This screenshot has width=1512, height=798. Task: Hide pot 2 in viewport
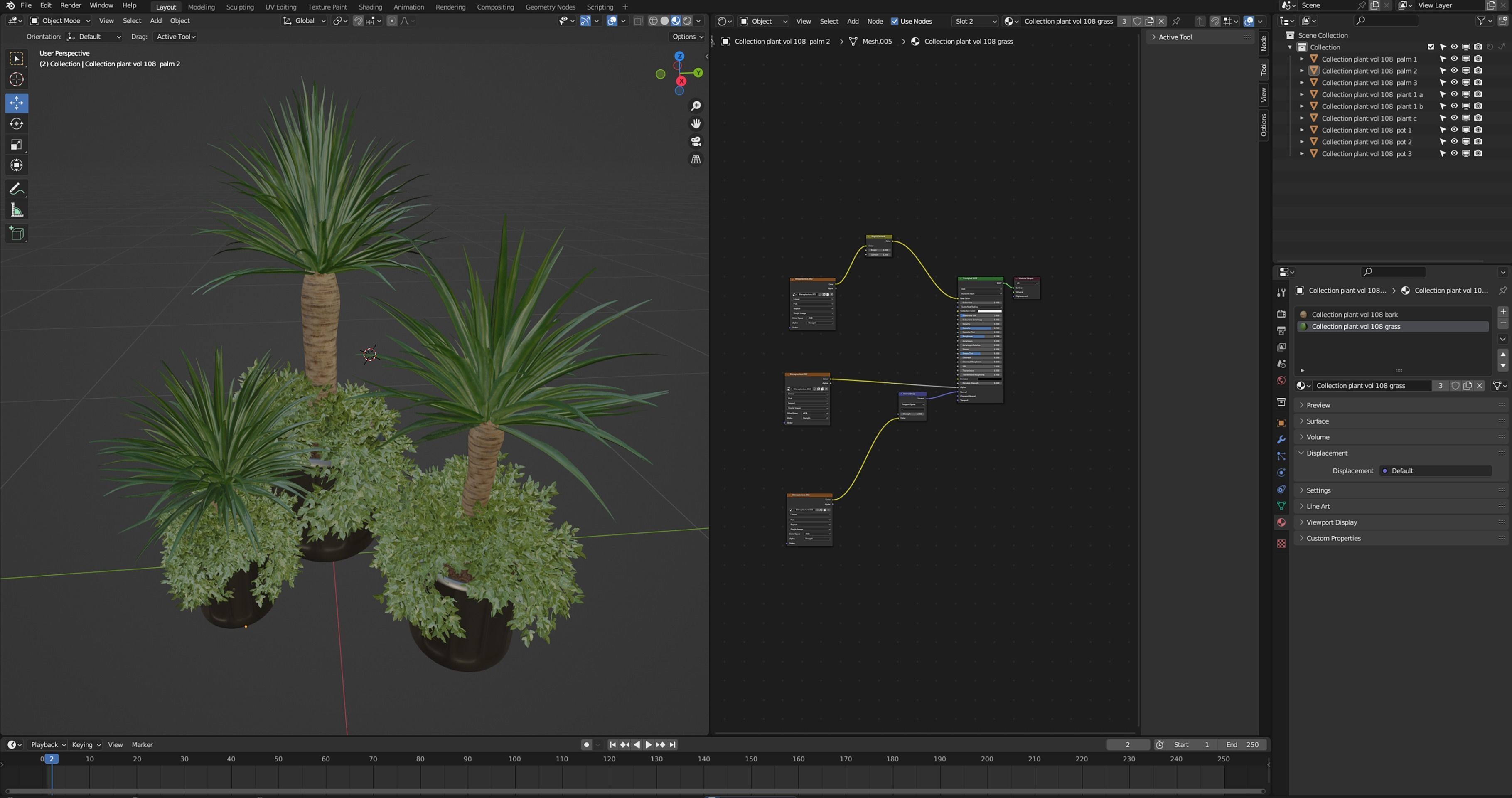(1454, 141)
